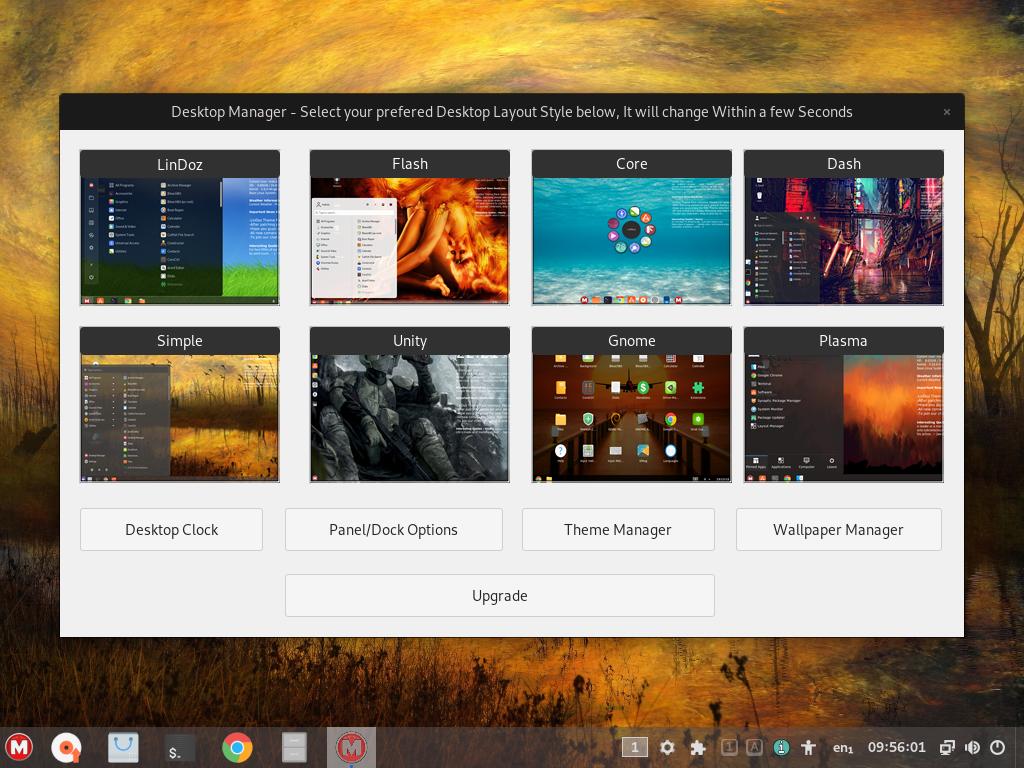Choose the Unity layout preview
Viewport: 1024px width, 768px height.
(x=409, y=404)
